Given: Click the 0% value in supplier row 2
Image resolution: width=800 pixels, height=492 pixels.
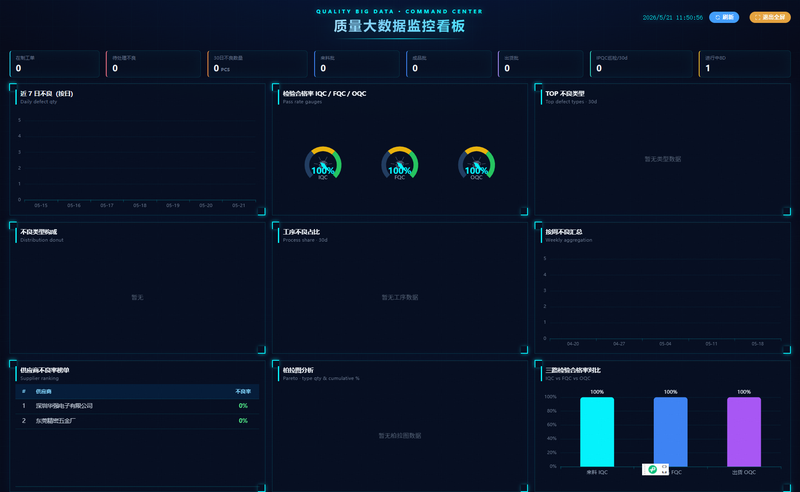Looking at the screenshot, I should (x=243, y=421).
